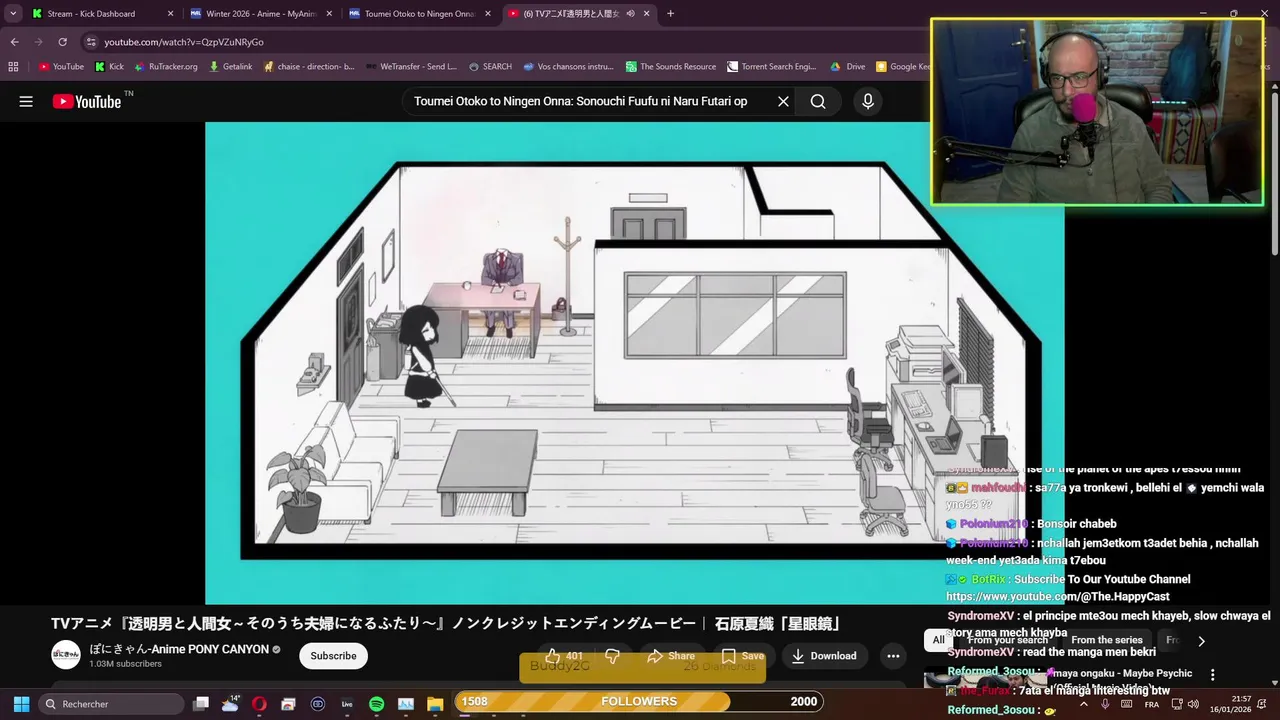Open options for maya ongaku suggested video
This screenshot has height=720, width=1280.
click(1212, 675)
